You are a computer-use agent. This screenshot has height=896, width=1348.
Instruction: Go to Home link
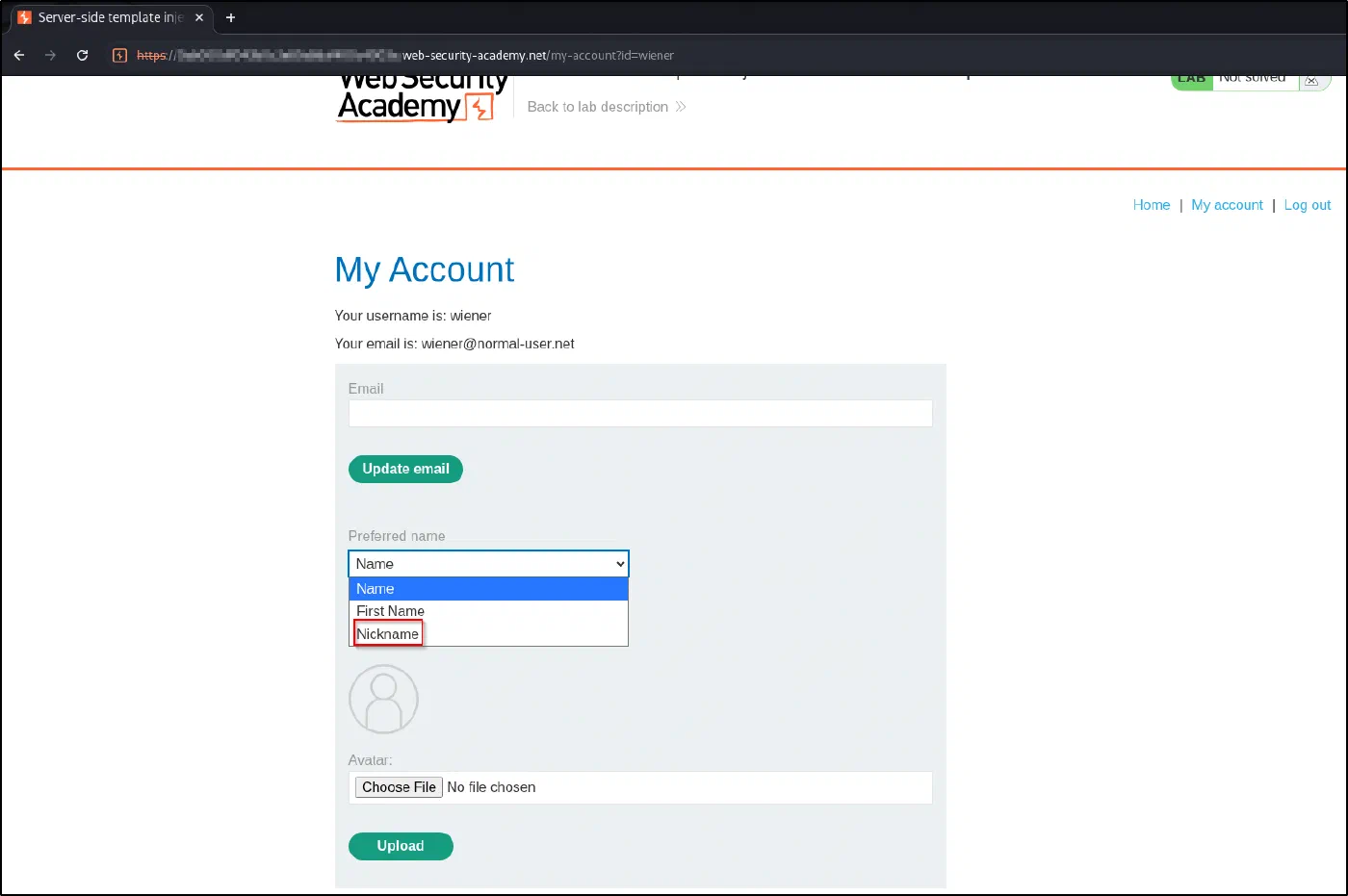coord(1152,205)
